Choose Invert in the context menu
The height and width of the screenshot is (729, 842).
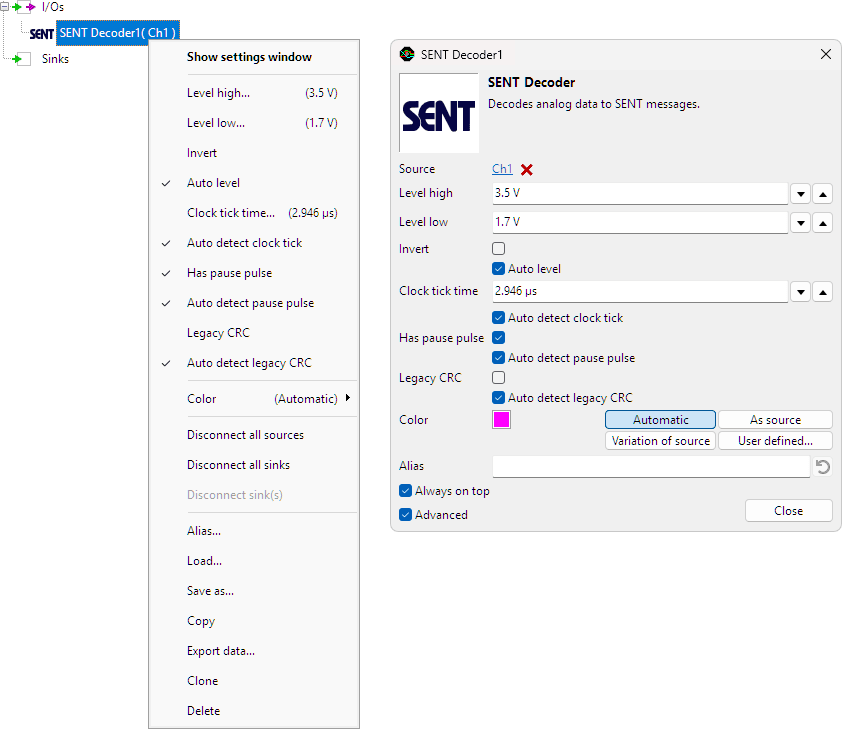[x=254, y=153]
